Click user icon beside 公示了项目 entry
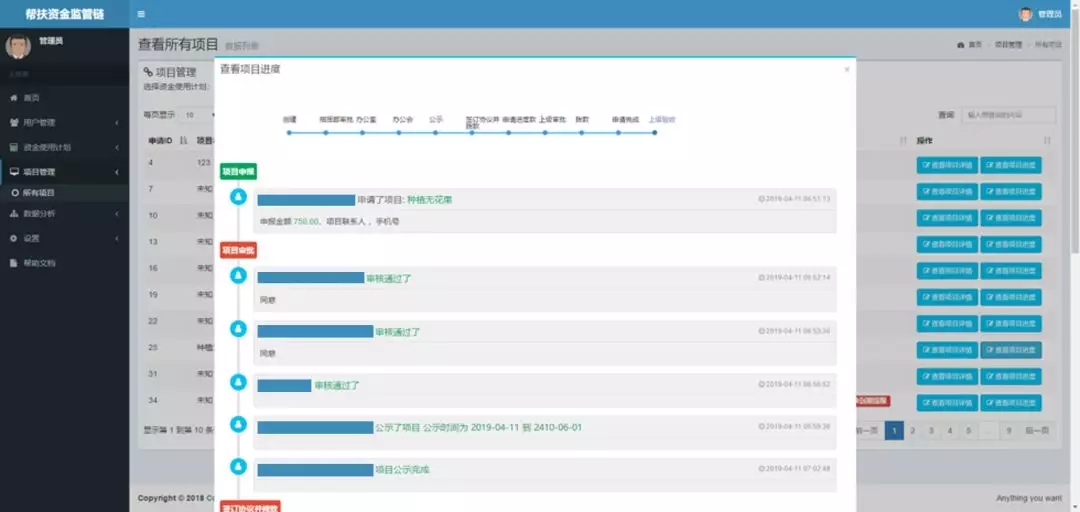This screenshot has height=512, width=1080. pos(238,424)
